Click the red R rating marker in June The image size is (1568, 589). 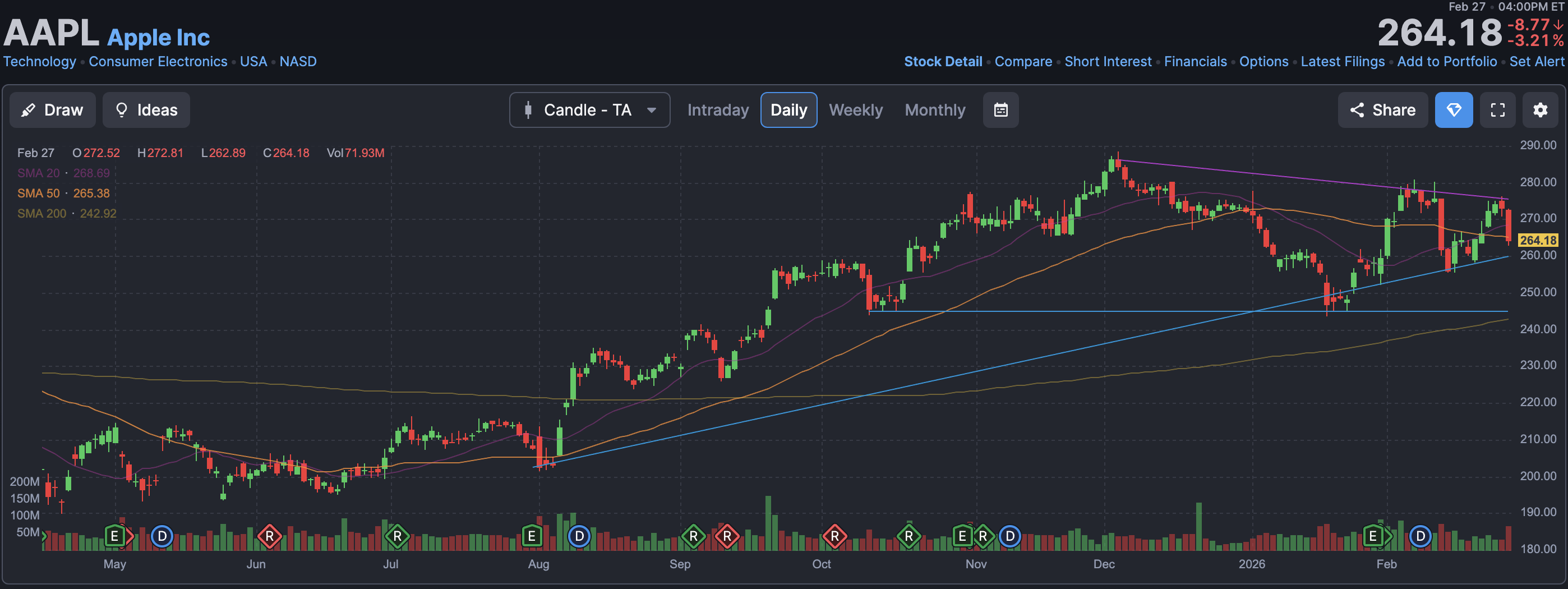(269, 536)
